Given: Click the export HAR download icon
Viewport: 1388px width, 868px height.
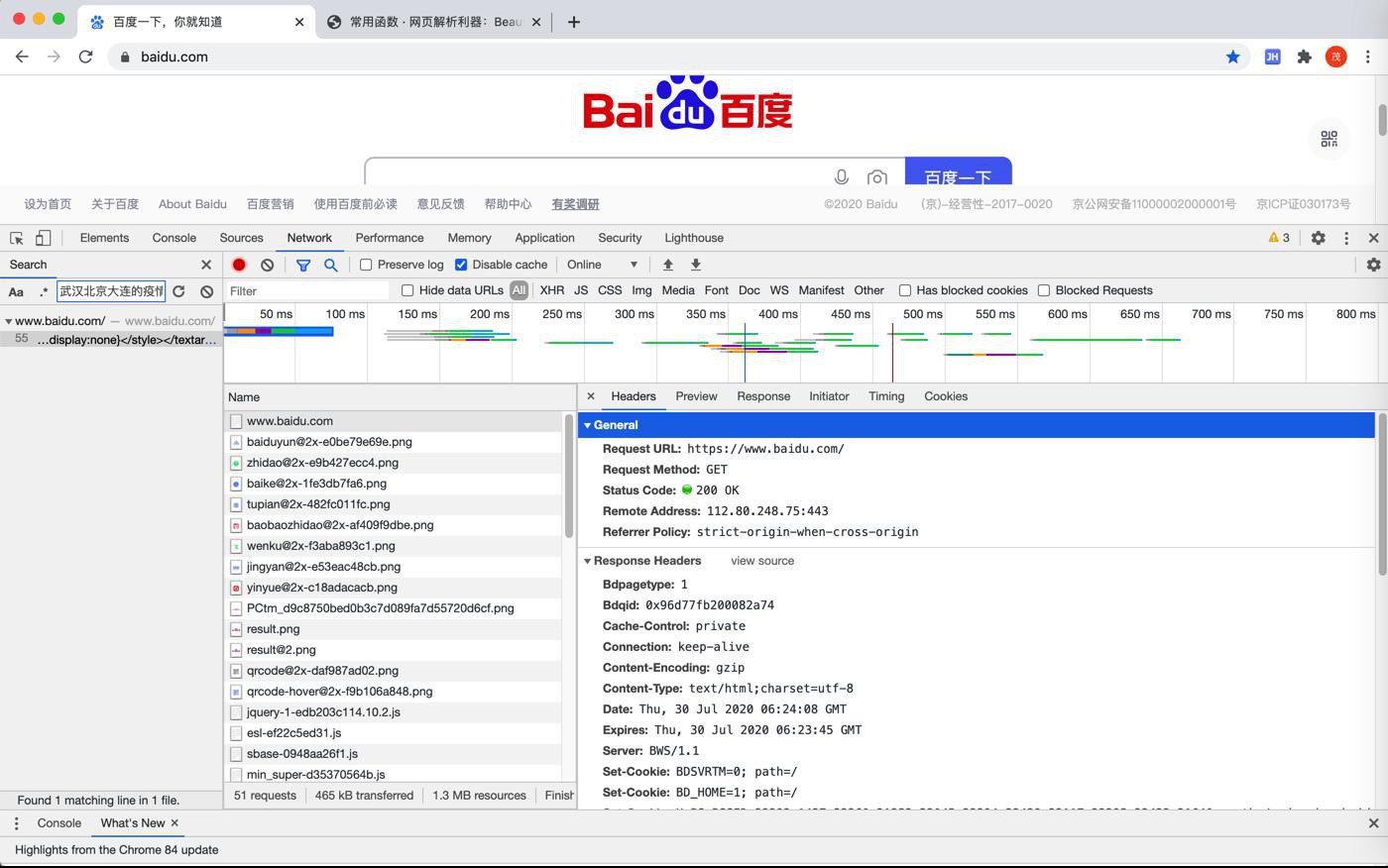Looking at the screenshot, I should coord(696,265).
